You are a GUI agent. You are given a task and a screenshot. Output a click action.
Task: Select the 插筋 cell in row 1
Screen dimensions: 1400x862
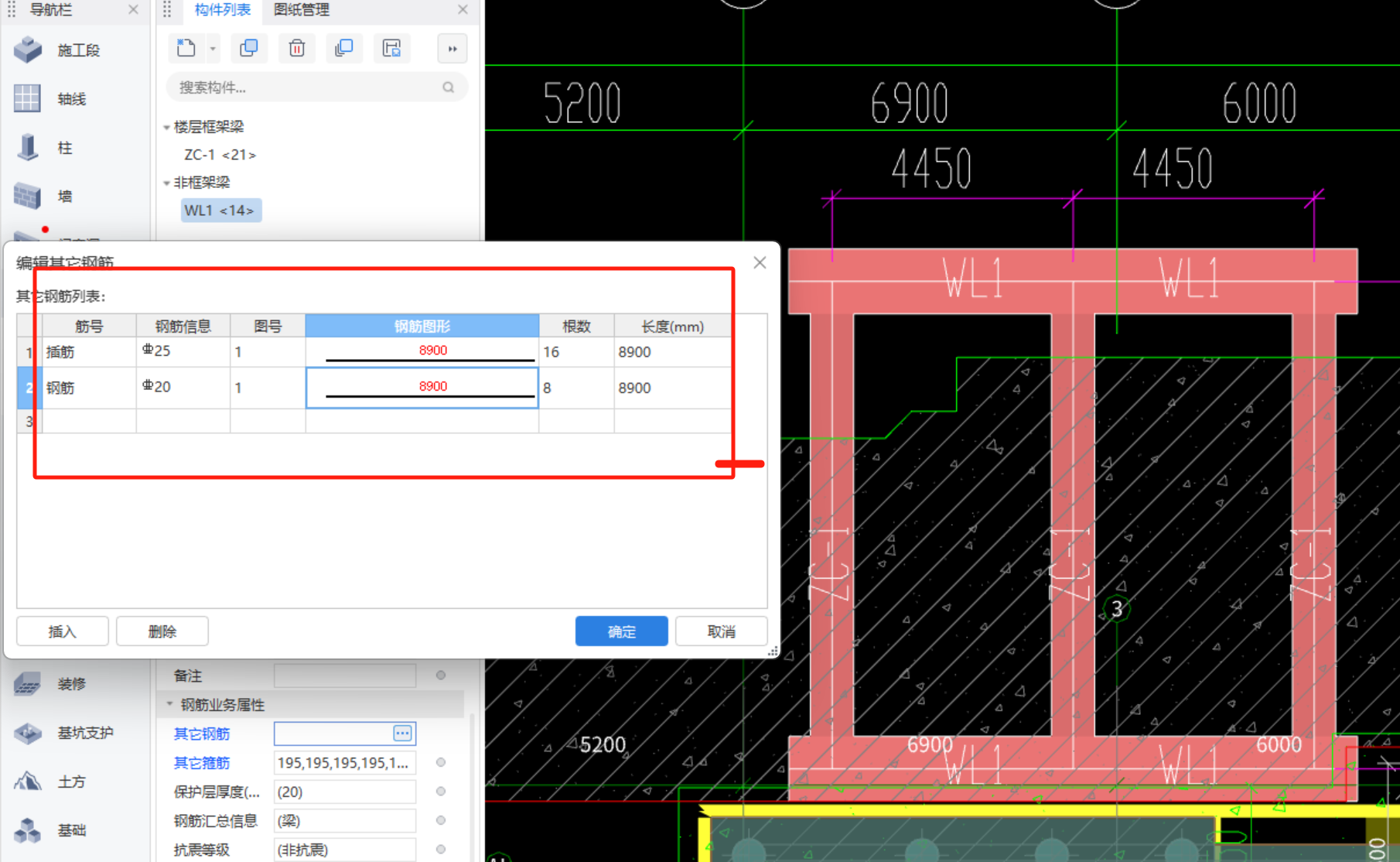tap(89, 352)
